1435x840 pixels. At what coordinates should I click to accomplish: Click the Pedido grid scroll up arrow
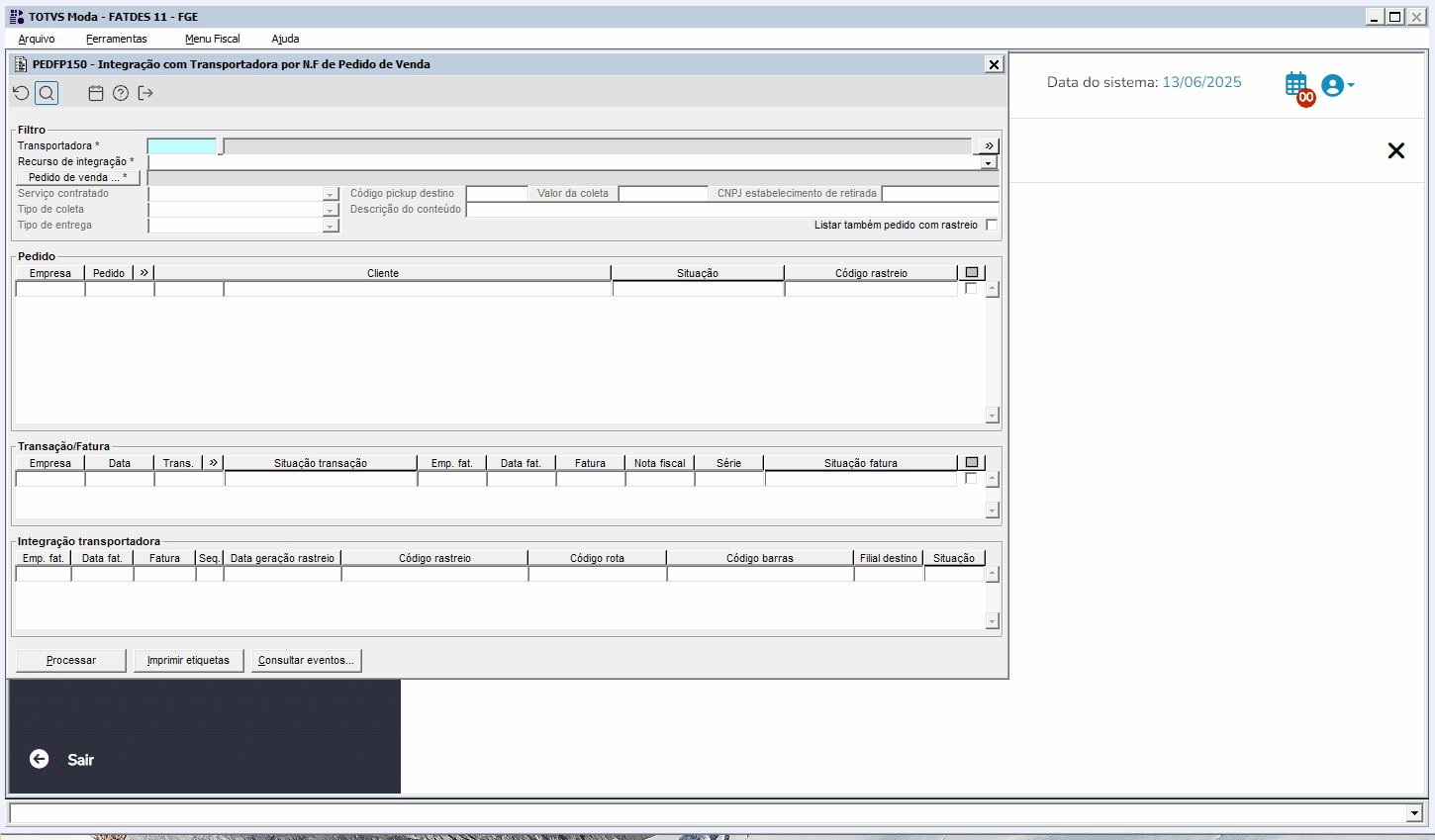[x=992, y=289]
